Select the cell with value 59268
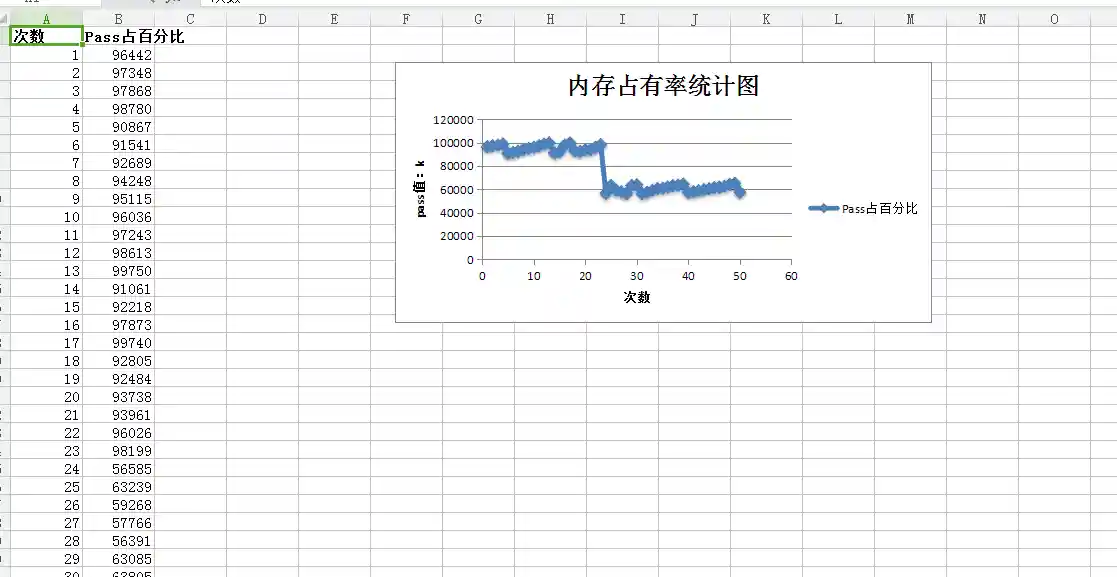Viewport: 1117px width, 577px height. click(118, 504)
